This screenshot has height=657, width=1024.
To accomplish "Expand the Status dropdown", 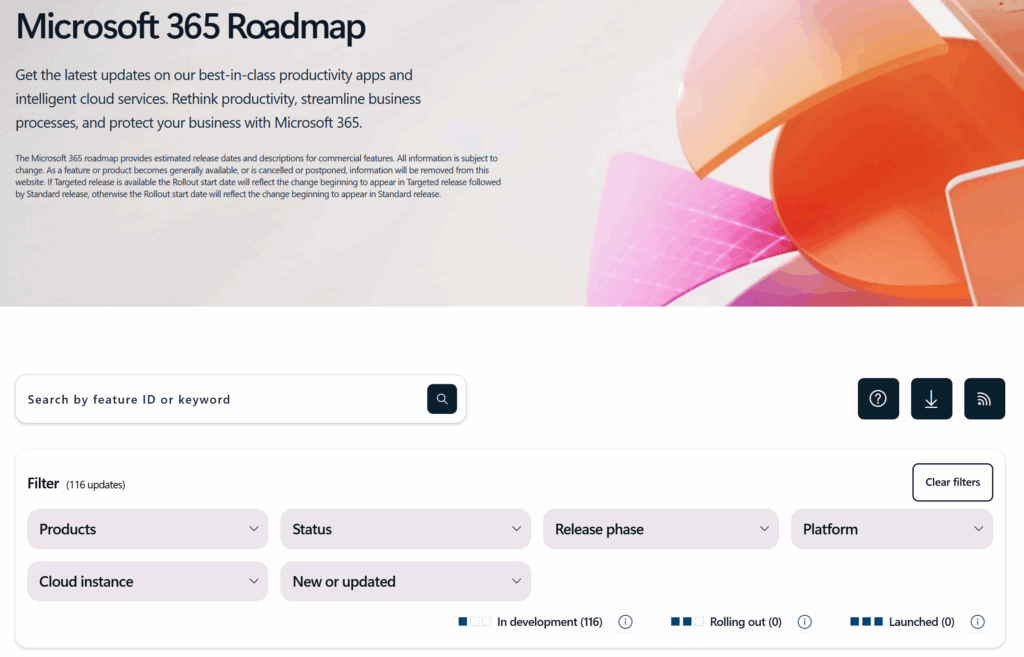I will tap(405, 529).
